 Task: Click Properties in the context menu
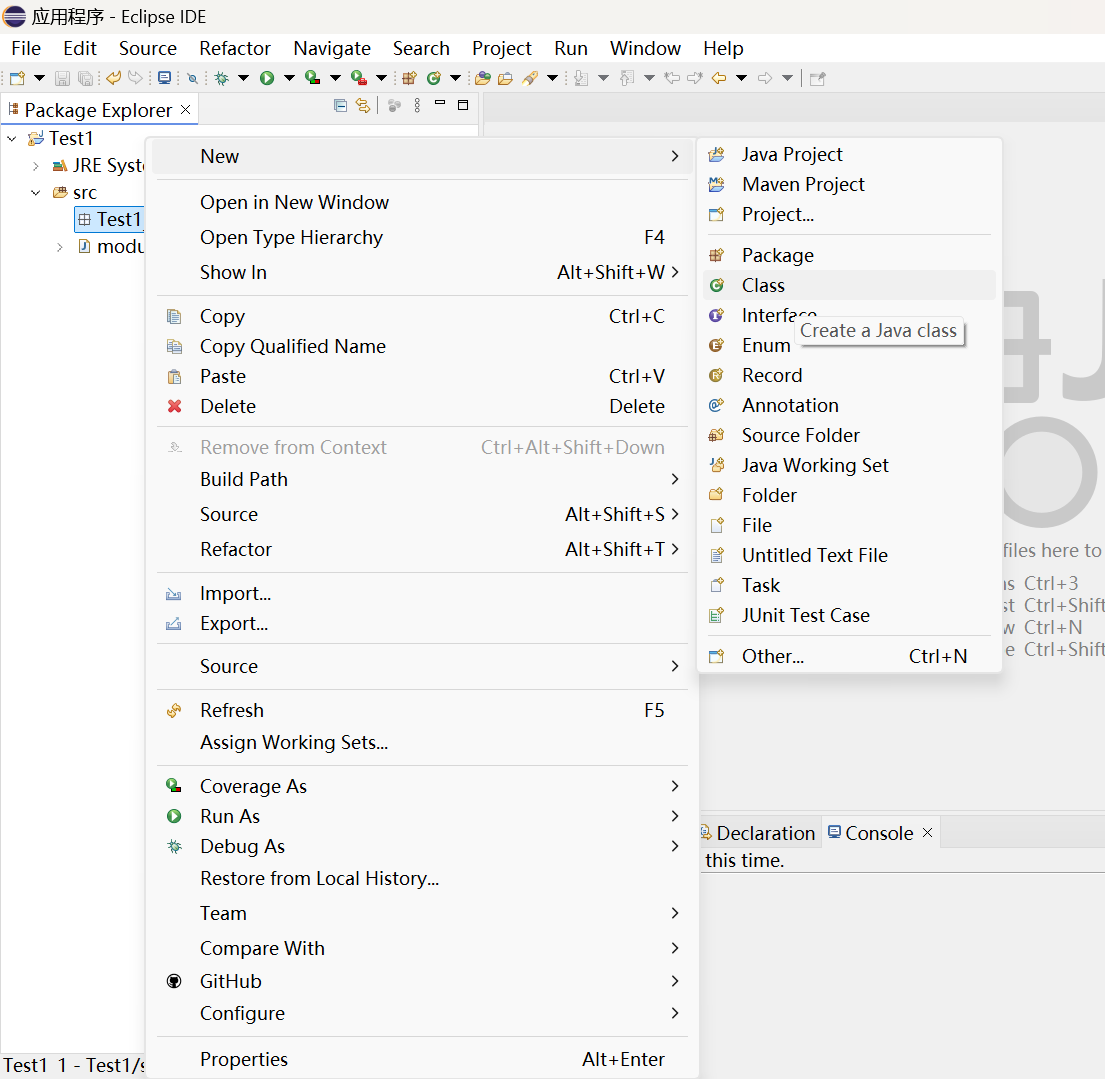click(x=243, y=1059)
